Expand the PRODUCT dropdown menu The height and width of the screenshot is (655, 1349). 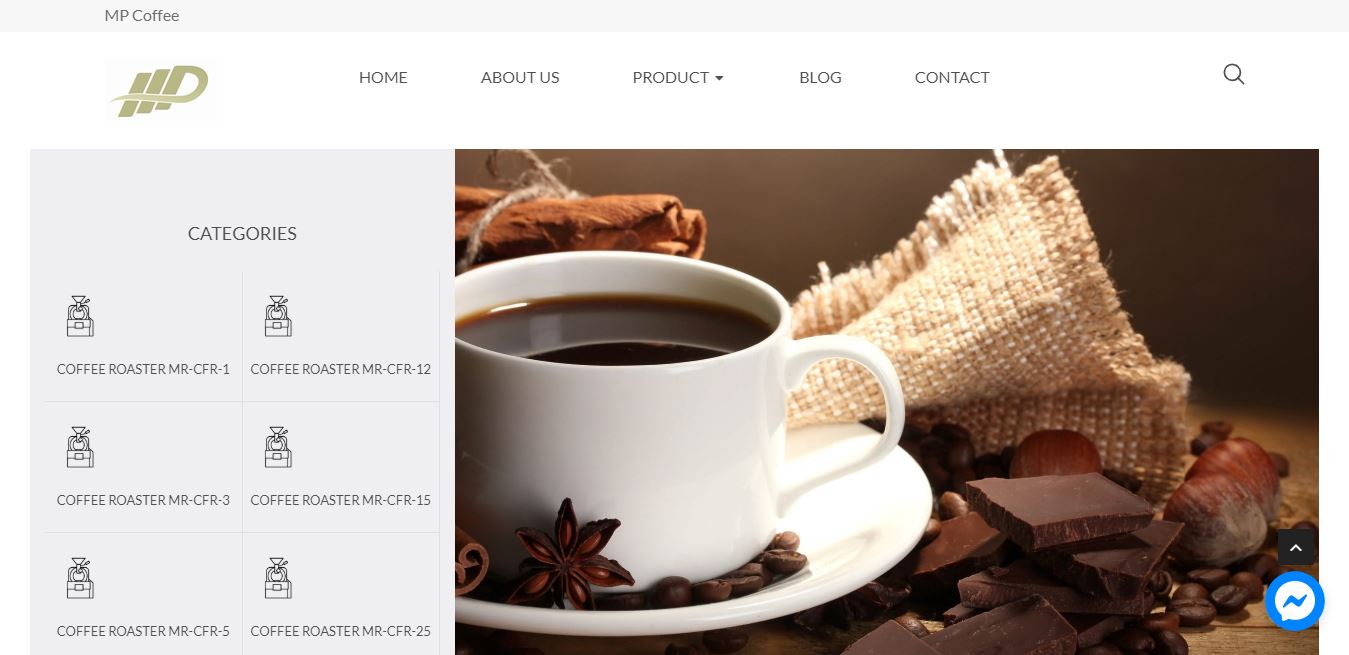pos(678,77)
